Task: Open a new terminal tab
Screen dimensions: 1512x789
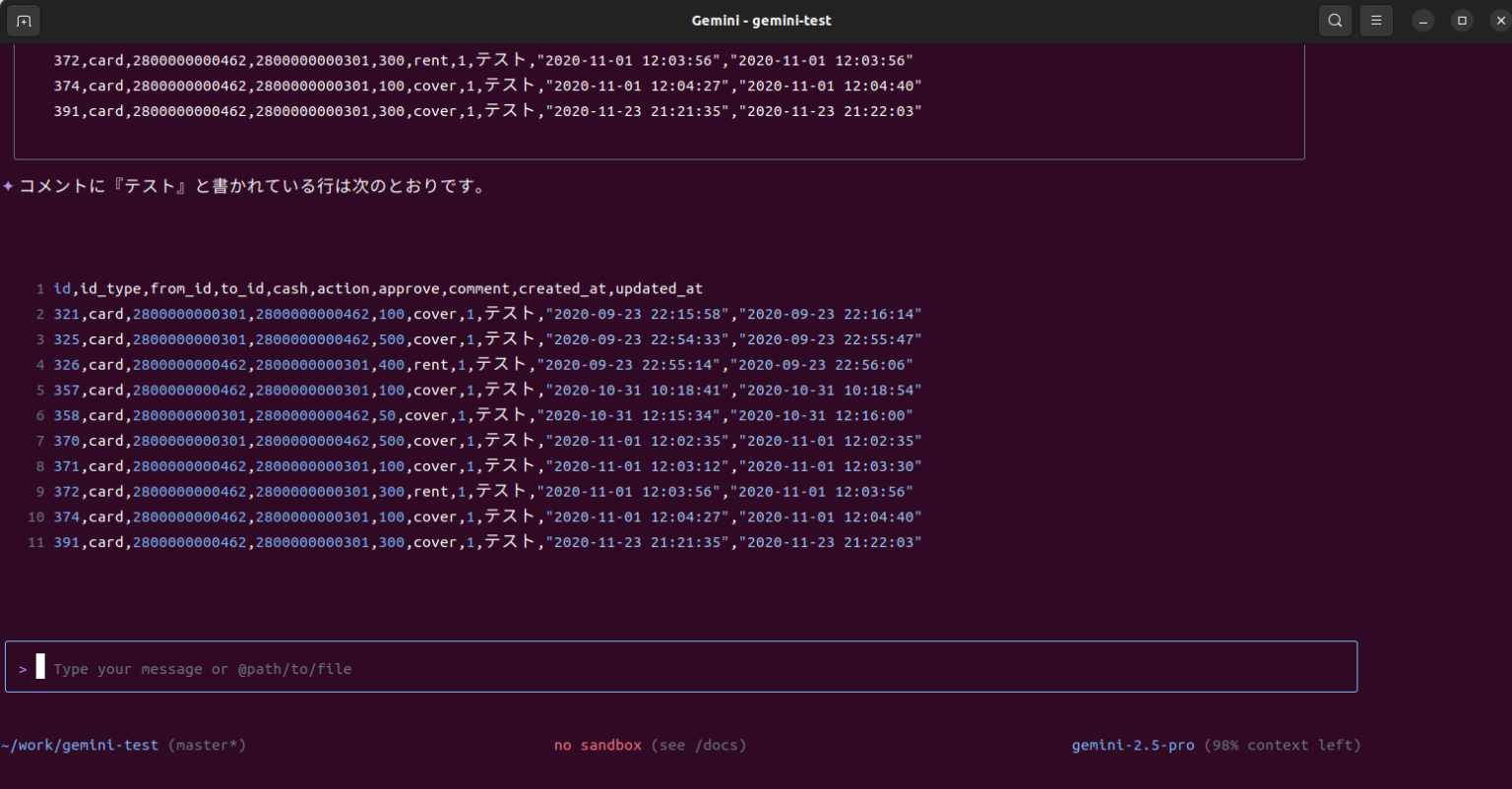Action: (24, 21)
